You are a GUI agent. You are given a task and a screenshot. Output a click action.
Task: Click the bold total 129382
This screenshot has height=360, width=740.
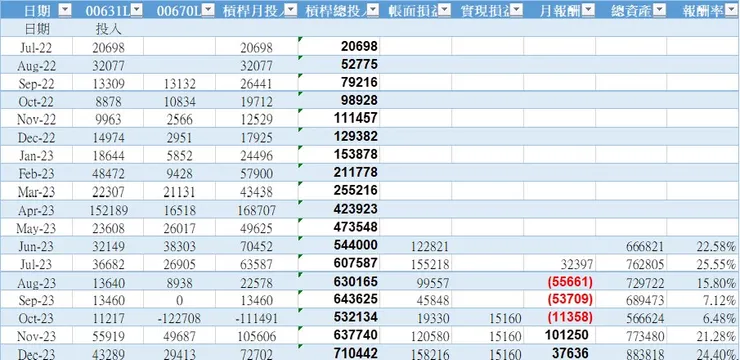click(339, 136)
